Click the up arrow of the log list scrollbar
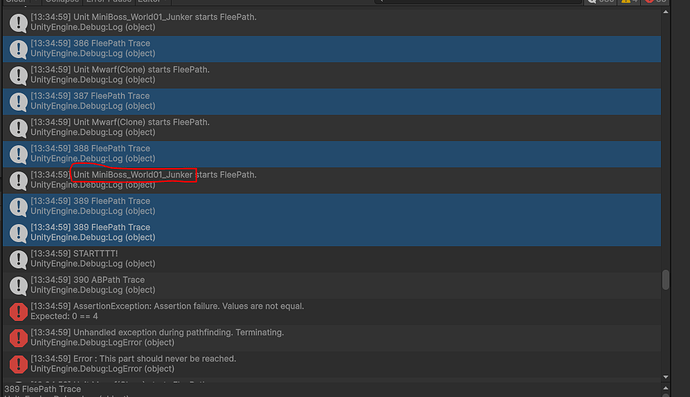The width and height of the screenshot is (690, 397). 665,12
